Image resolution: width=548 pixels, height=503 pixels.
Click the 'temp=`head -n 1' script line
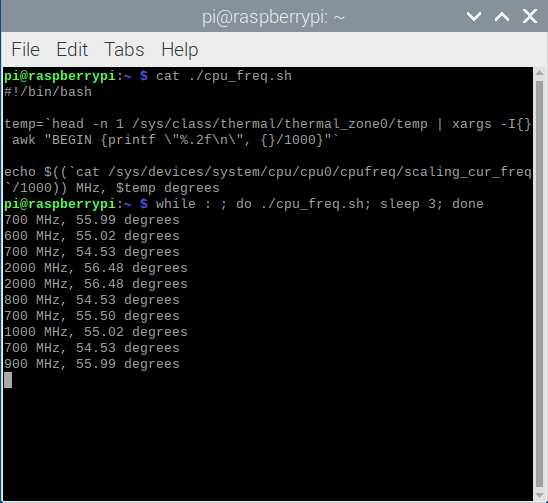[x=268, y=124]
